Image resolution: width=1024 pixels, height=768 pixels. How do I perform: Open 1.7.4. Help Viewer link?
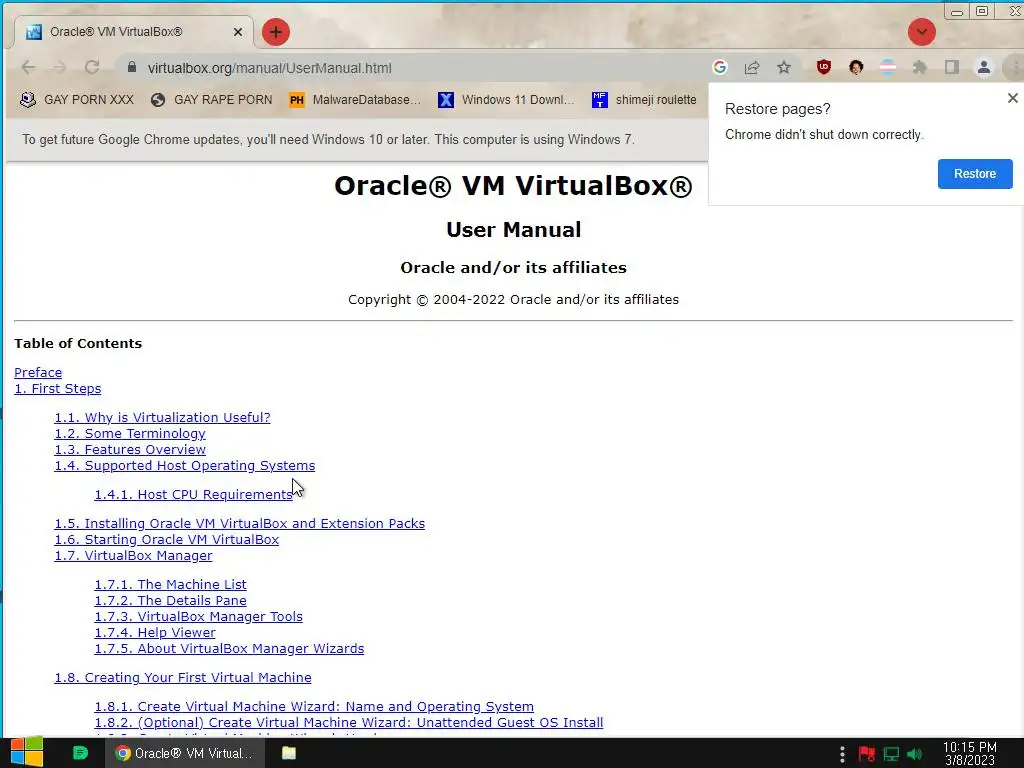155,632
